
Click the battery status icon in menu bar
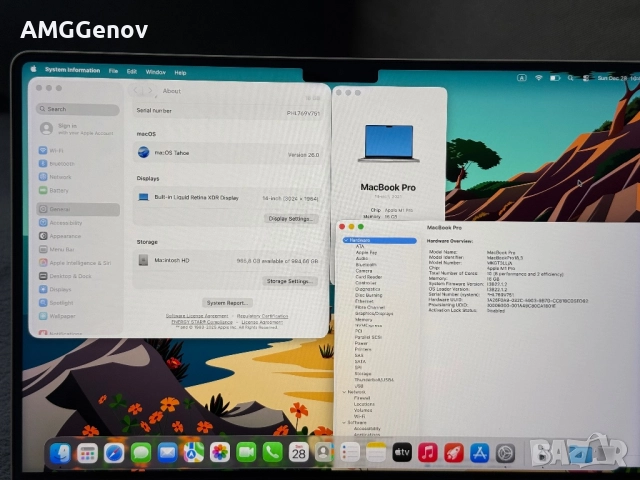click(555, 78)
